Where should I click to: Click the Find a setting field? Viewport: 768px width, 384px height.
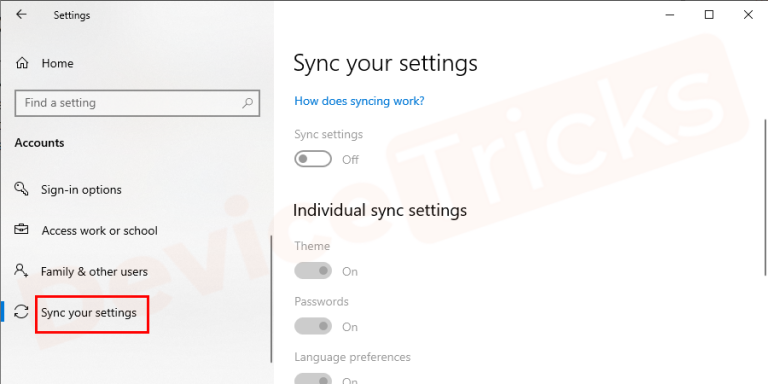(x=137, y=103)
